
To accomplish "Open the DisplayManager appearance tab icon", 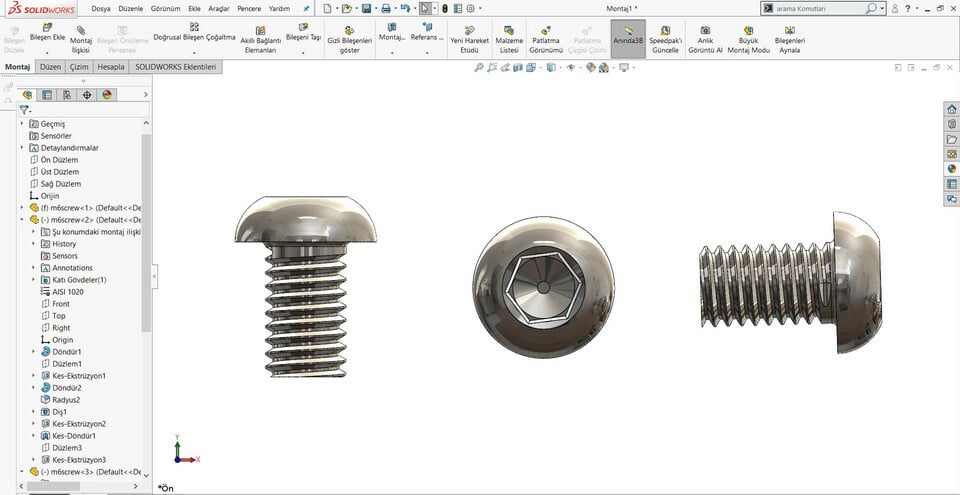I will pos(107,95).
